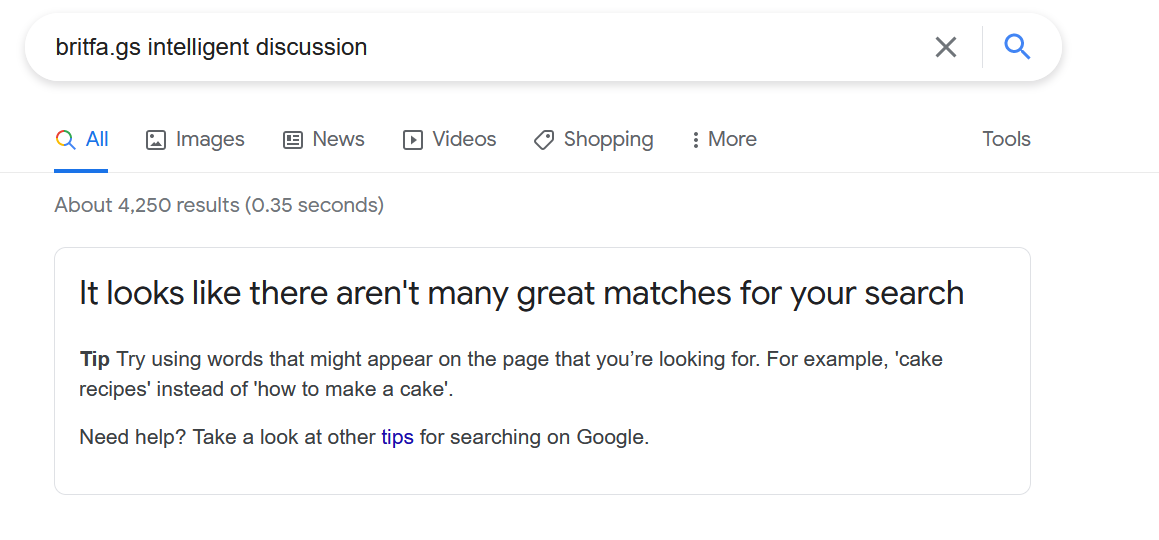
Task: Click the newspaper icon beside News
Action: [293, 140]
